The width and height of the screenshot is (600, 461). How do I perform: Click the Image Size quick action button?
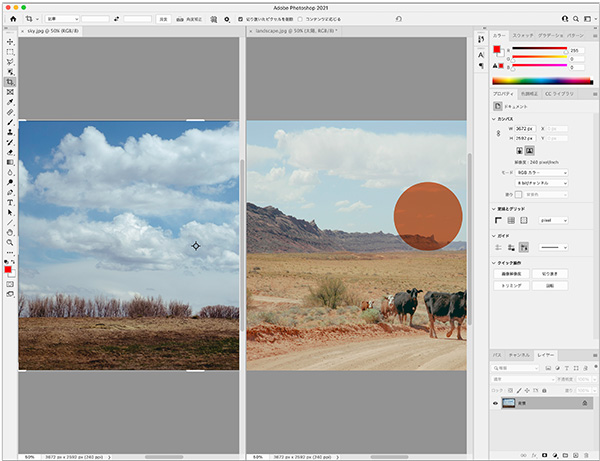[x=511, y=274]
